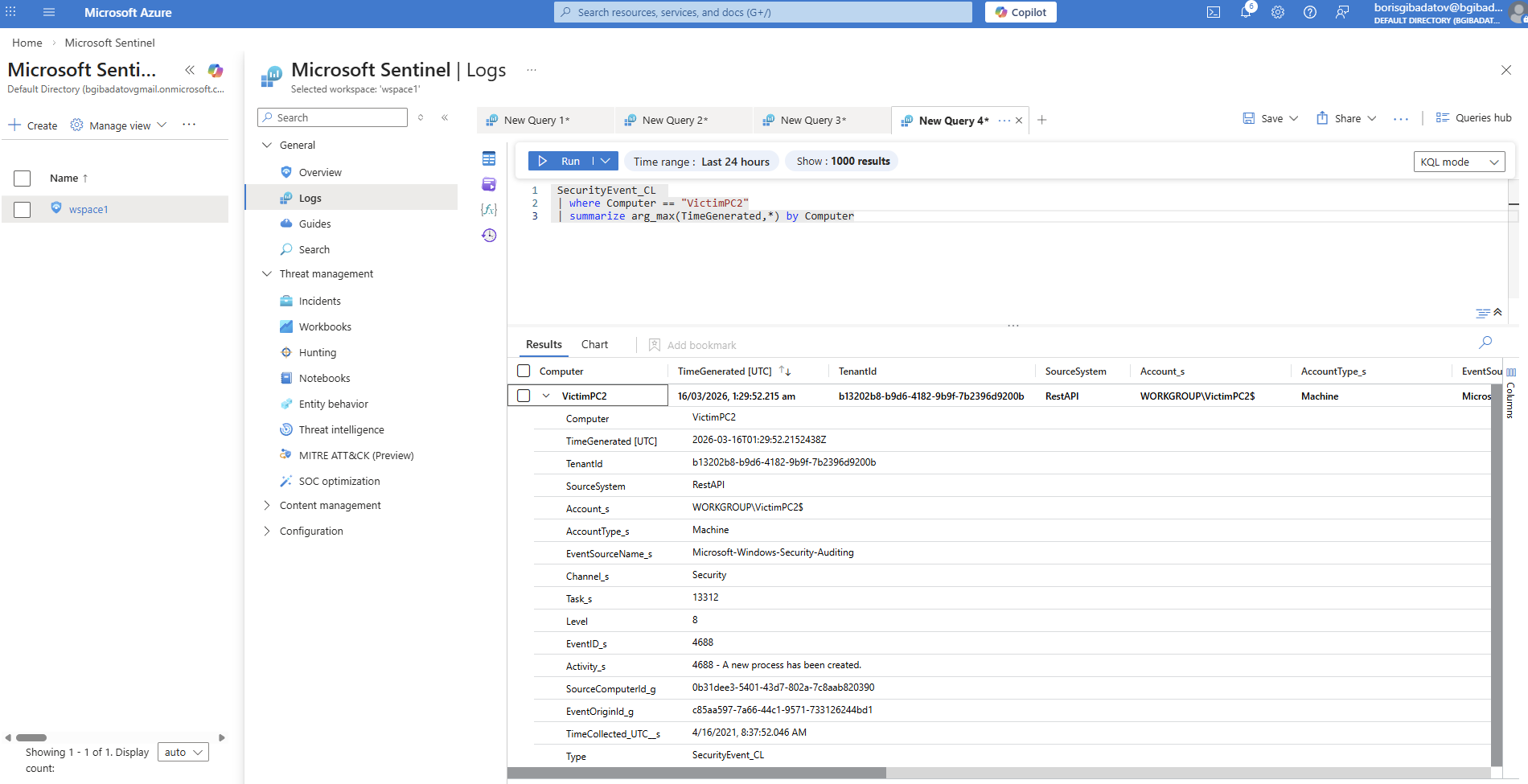Image resolution: width=1528 pixels, height=784 pixels.
Task: Open the Functions pane icon
Action: (489, 209)
